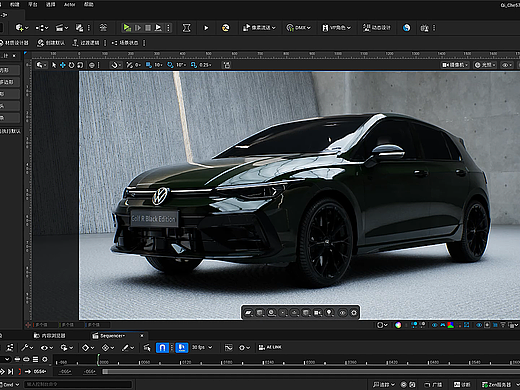Open the cinematics clapperboard dropdown
Viewport: 520px width, 390px height.
[x=62, y=28]
